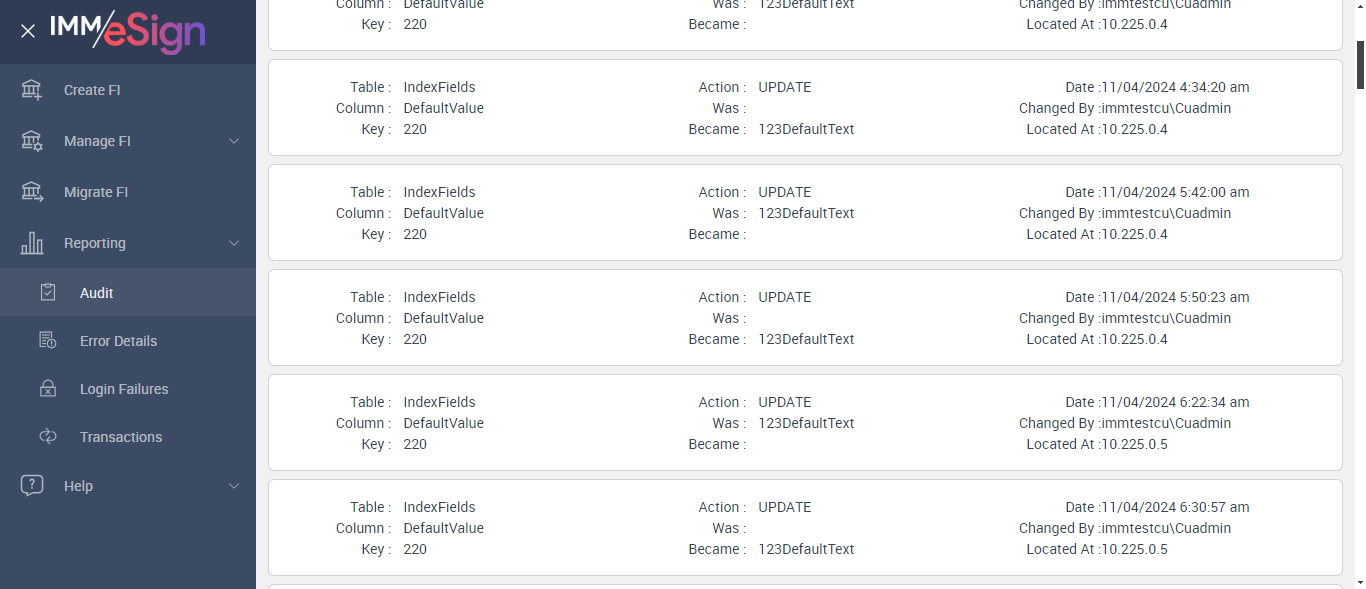Select the audit record dated 5:42:00 am
This screenshot has width=1366, height=589.
coord(805,213)
